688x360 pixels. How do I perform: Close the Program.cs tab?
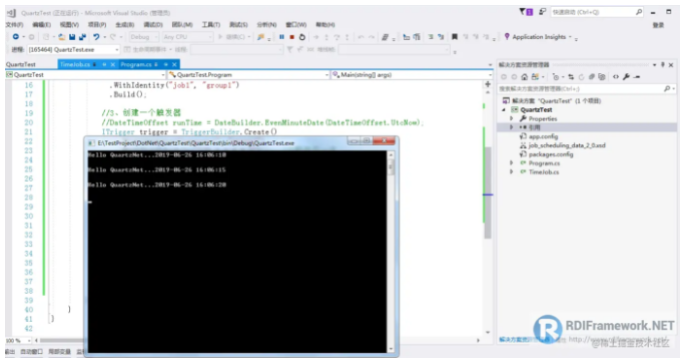[x=174, y=65]
